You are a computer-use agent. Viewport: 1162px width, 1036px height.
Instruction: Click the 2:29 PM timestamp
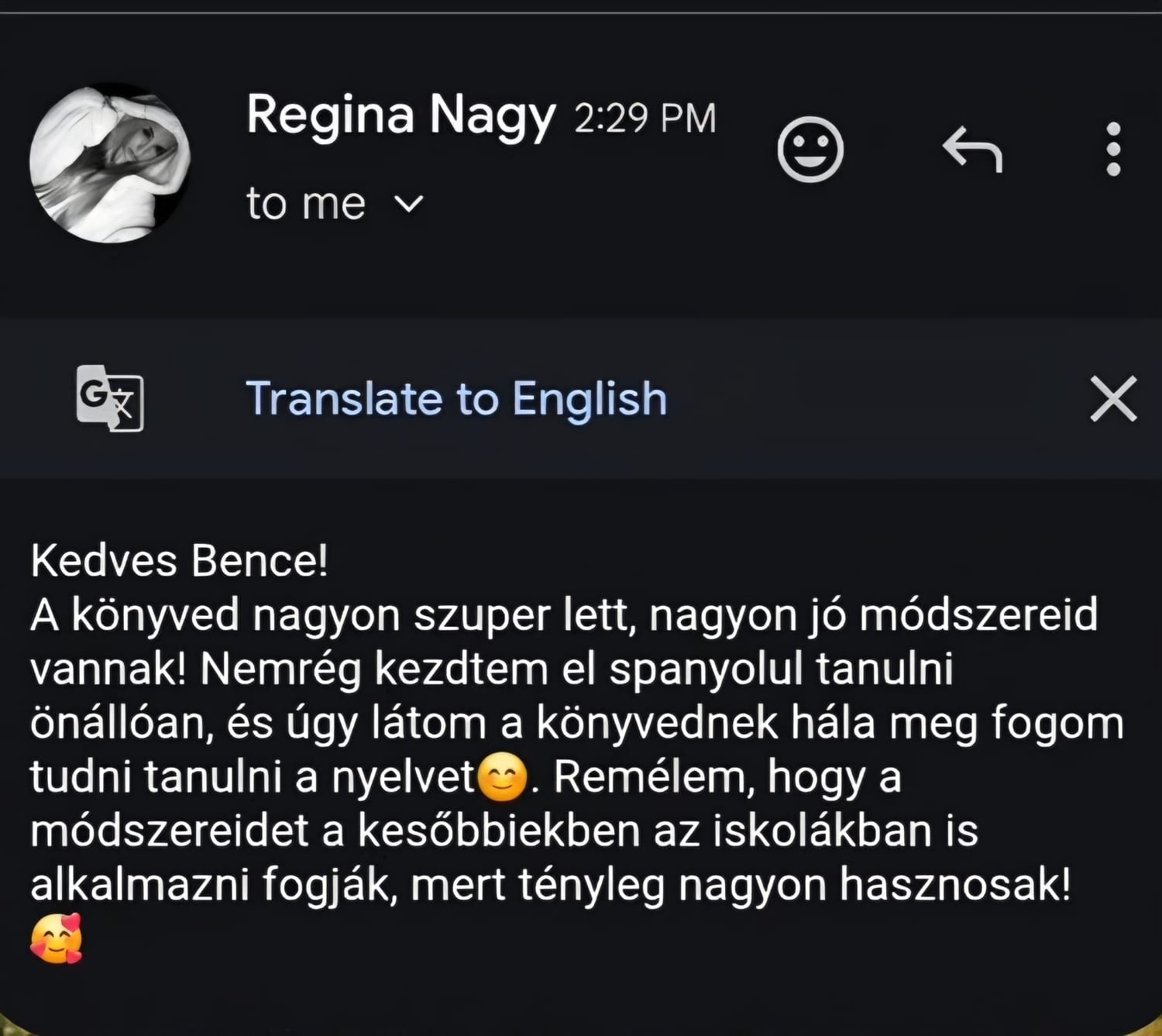(645, 119)
